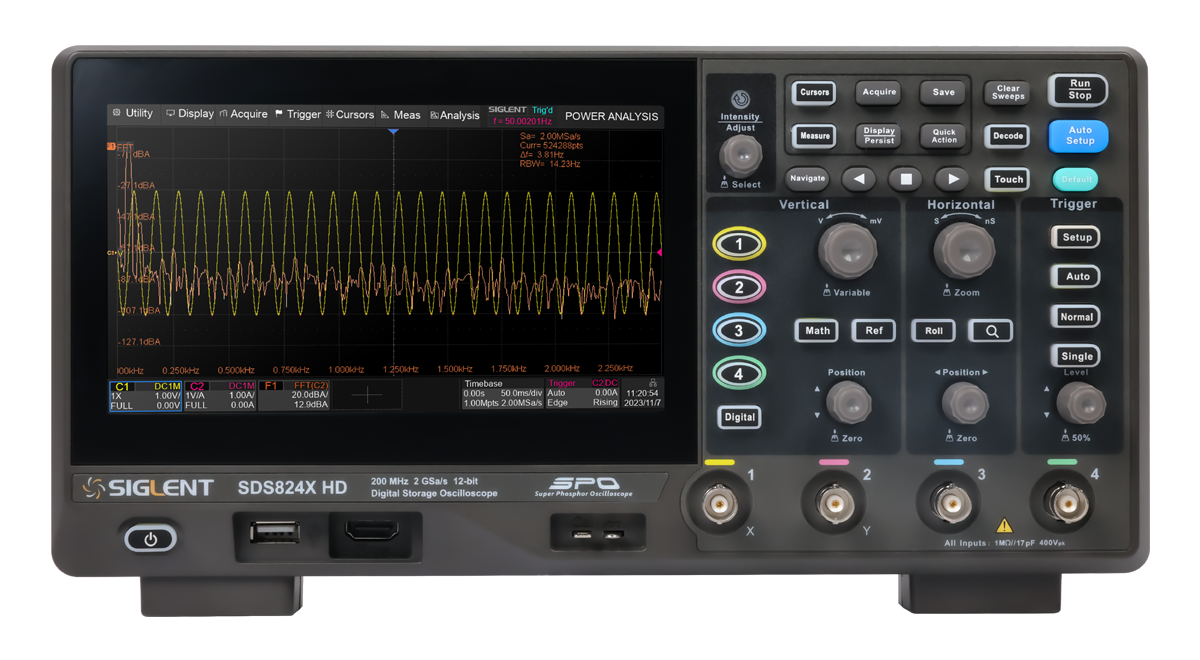Expand the F1 FFT(C2) math descriptor box

point(294,394)
